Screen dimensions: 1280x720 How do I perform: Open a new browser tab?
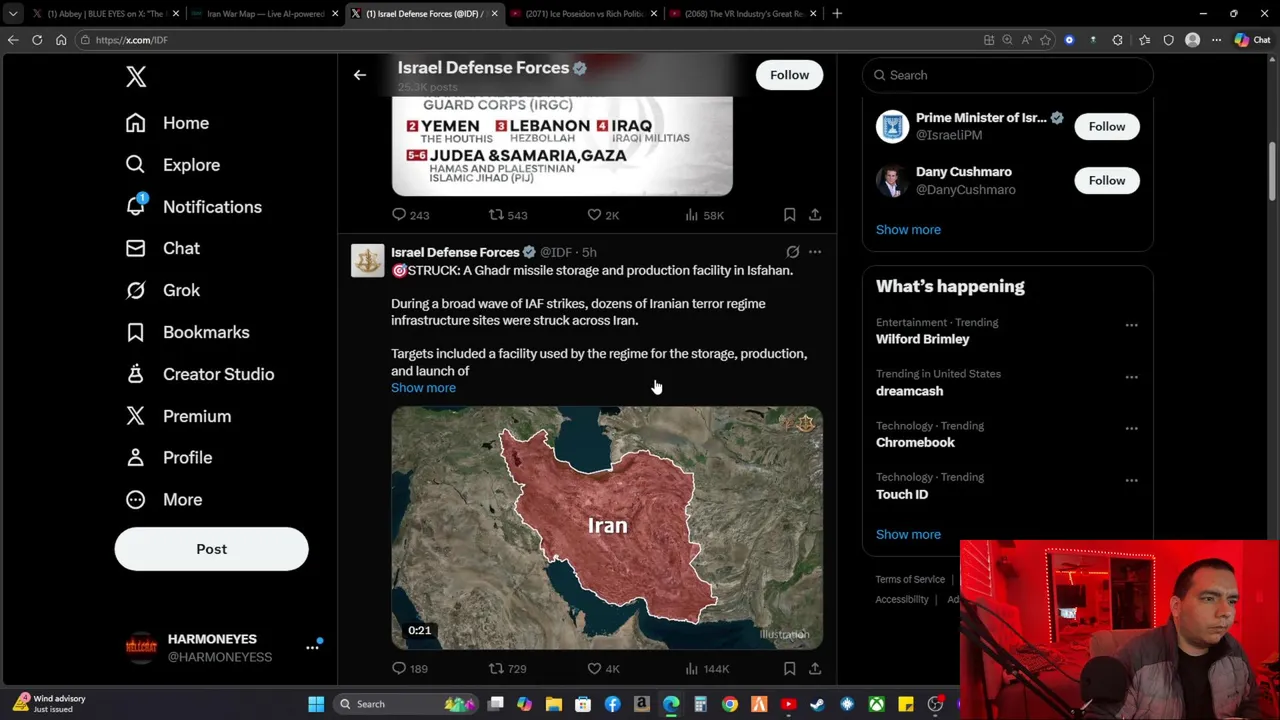click(x=837, y=14)
